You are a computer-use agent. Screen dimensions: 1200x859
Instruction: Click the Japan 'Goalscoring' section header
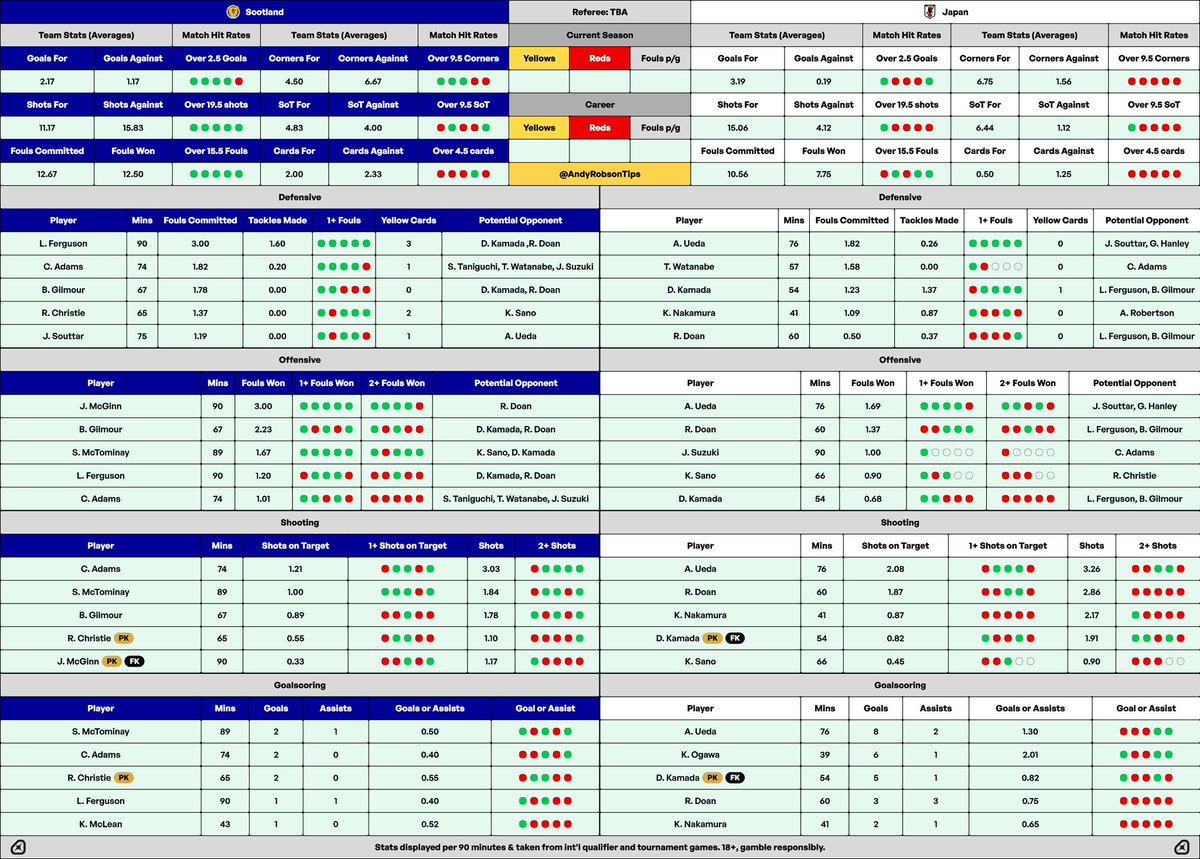(x=900, y=685)
